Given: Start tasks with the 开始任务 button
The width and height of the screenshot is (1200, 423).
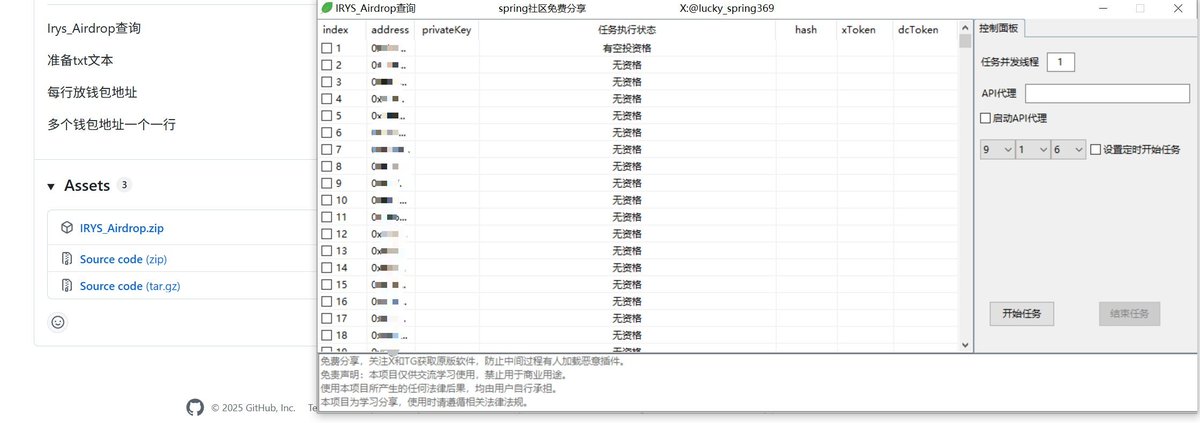Looking at the screenshot, I should click(x=1022, y=313).
